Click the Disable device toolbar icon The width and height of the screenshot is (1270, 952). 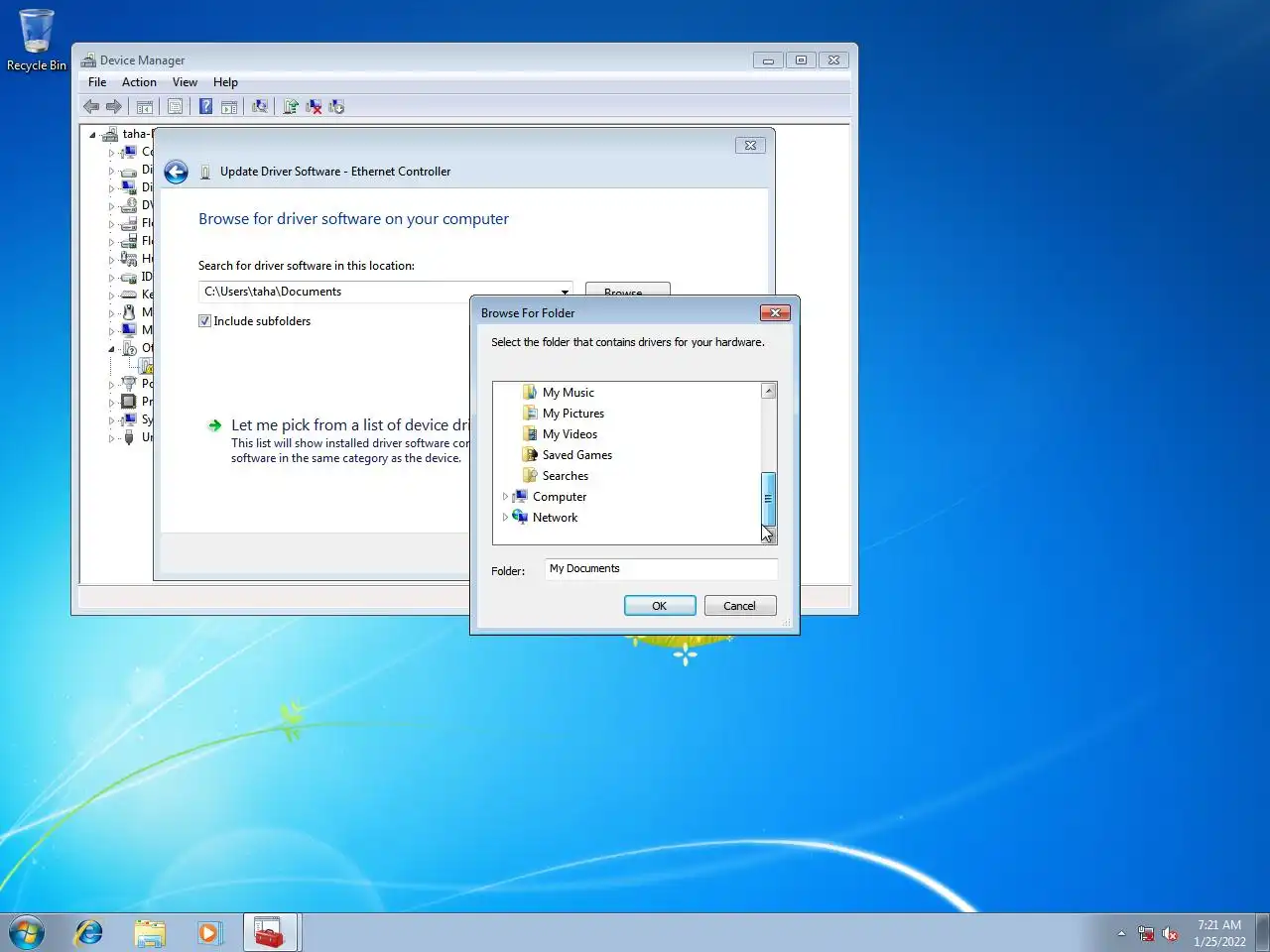pyautogui.click(x=336, y=107)
